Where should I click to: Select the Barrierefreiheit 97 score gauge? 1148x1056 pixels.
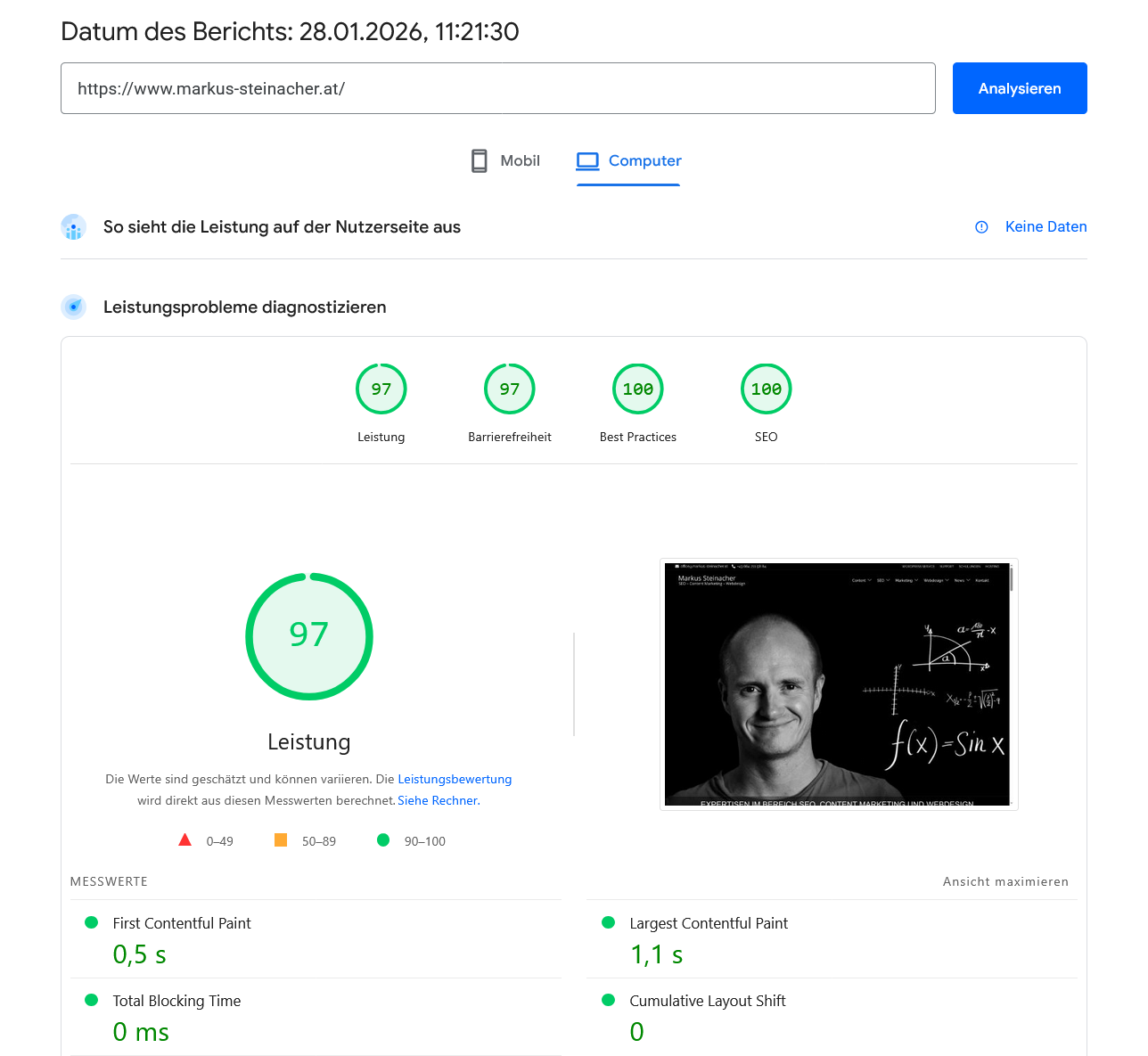(x=509, y=389)
